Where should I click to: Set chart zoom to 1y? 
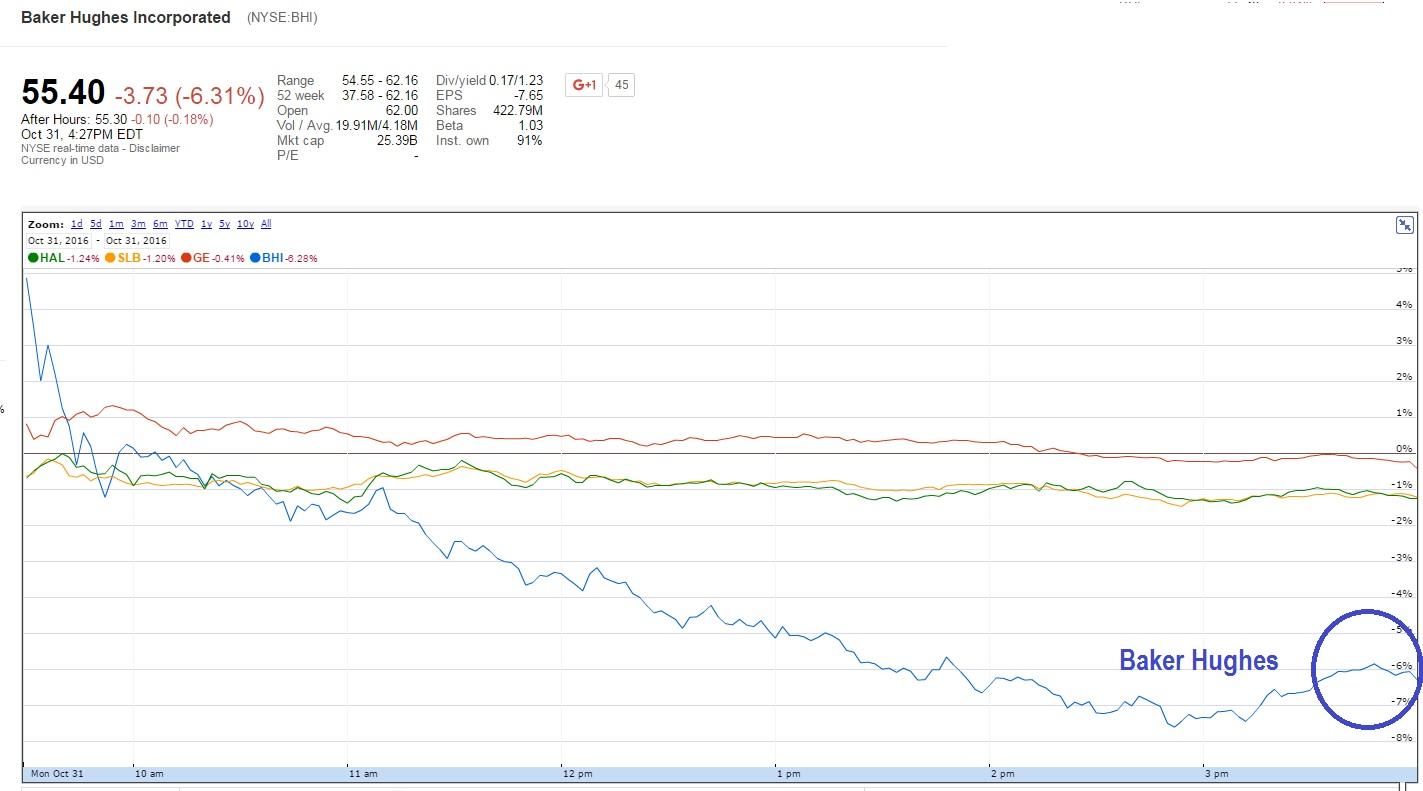pos(206,224)
